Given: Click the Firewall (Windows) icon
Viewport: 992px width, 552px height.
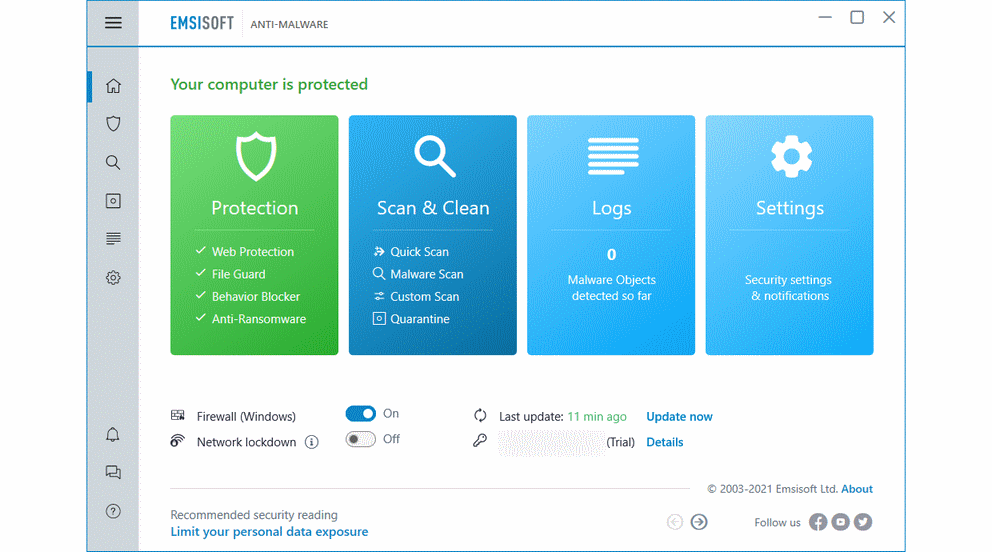Looking at the screenshot, I should [178, 415].
